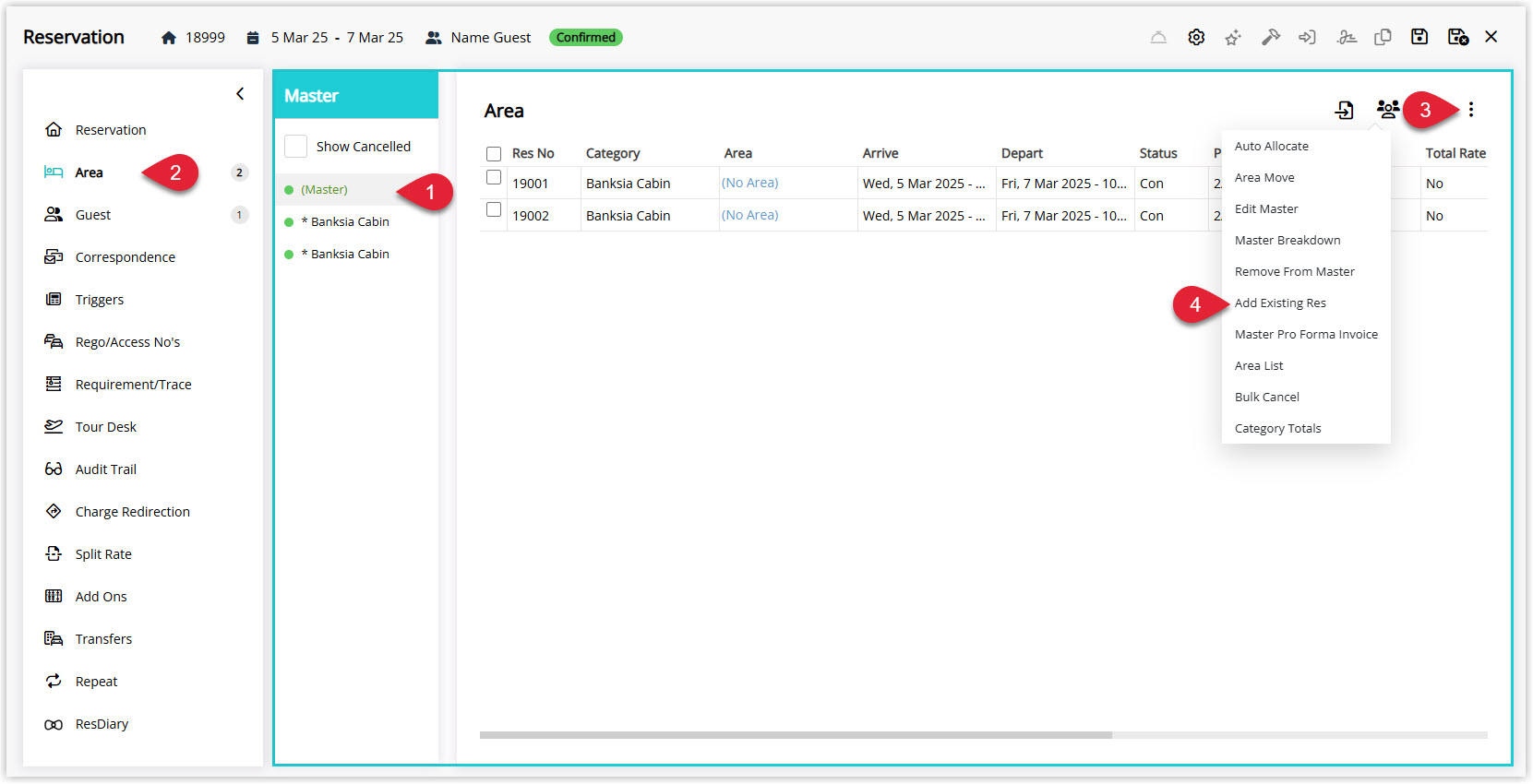The width and height of the screenshot is (1533, 784).
Task: Tick checkbox for reservation 19001
Action: coord(494,177)
